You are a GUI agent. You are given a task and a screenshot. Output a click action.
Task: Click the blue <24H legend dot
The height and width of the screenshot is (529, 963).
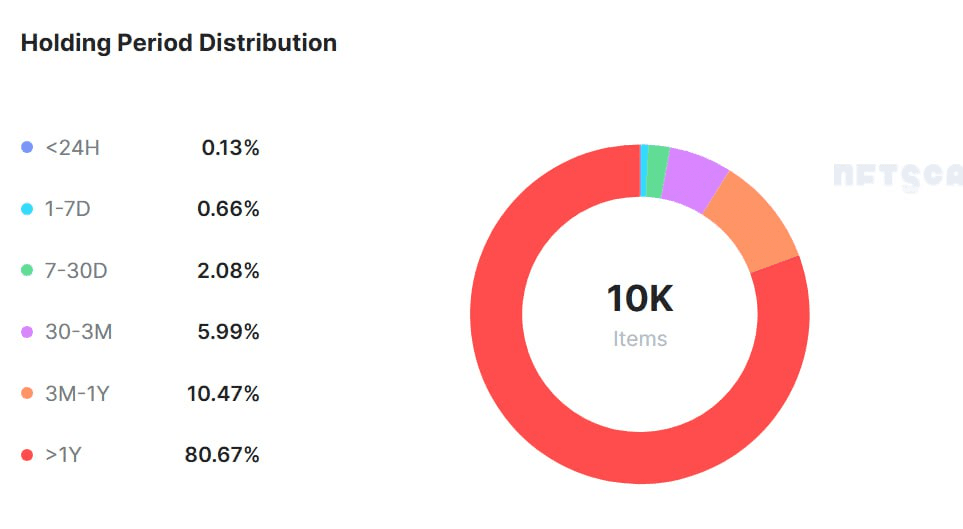coord(27,148)
